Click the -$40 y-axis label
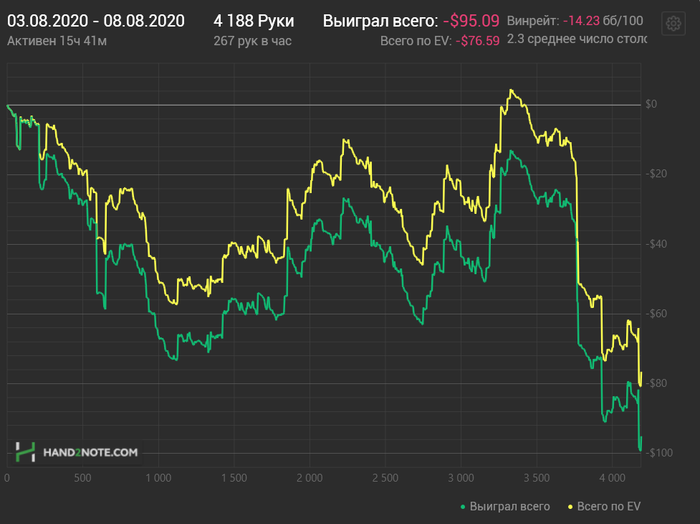 coord(656,244)
